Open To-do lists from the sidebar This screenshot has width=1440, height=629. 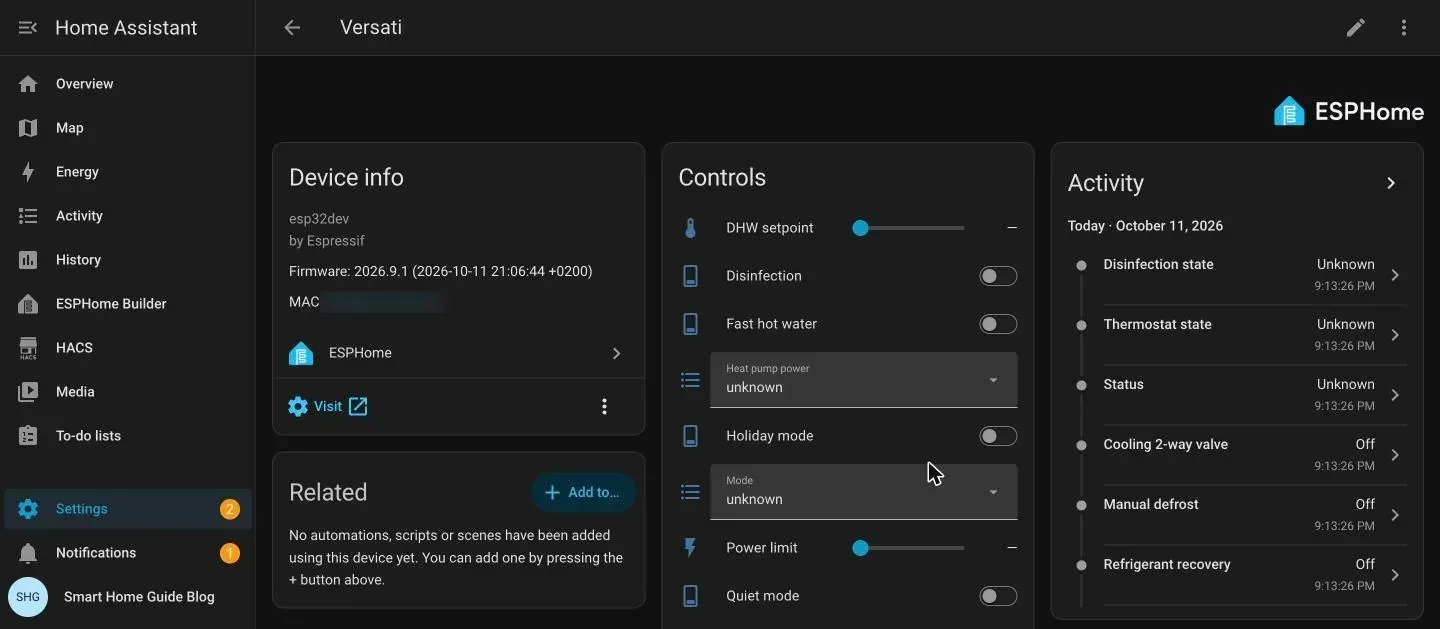(x=128, y=436)
